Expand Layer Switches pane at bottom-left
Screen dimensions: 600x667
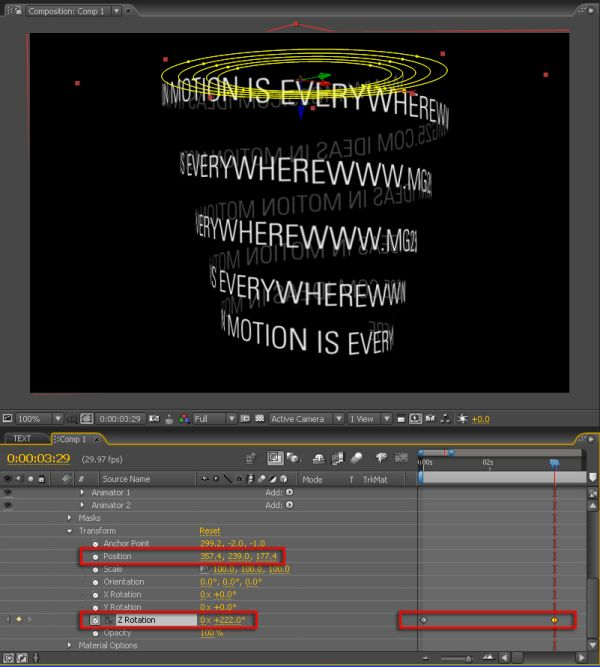click(x=9, y=658)
